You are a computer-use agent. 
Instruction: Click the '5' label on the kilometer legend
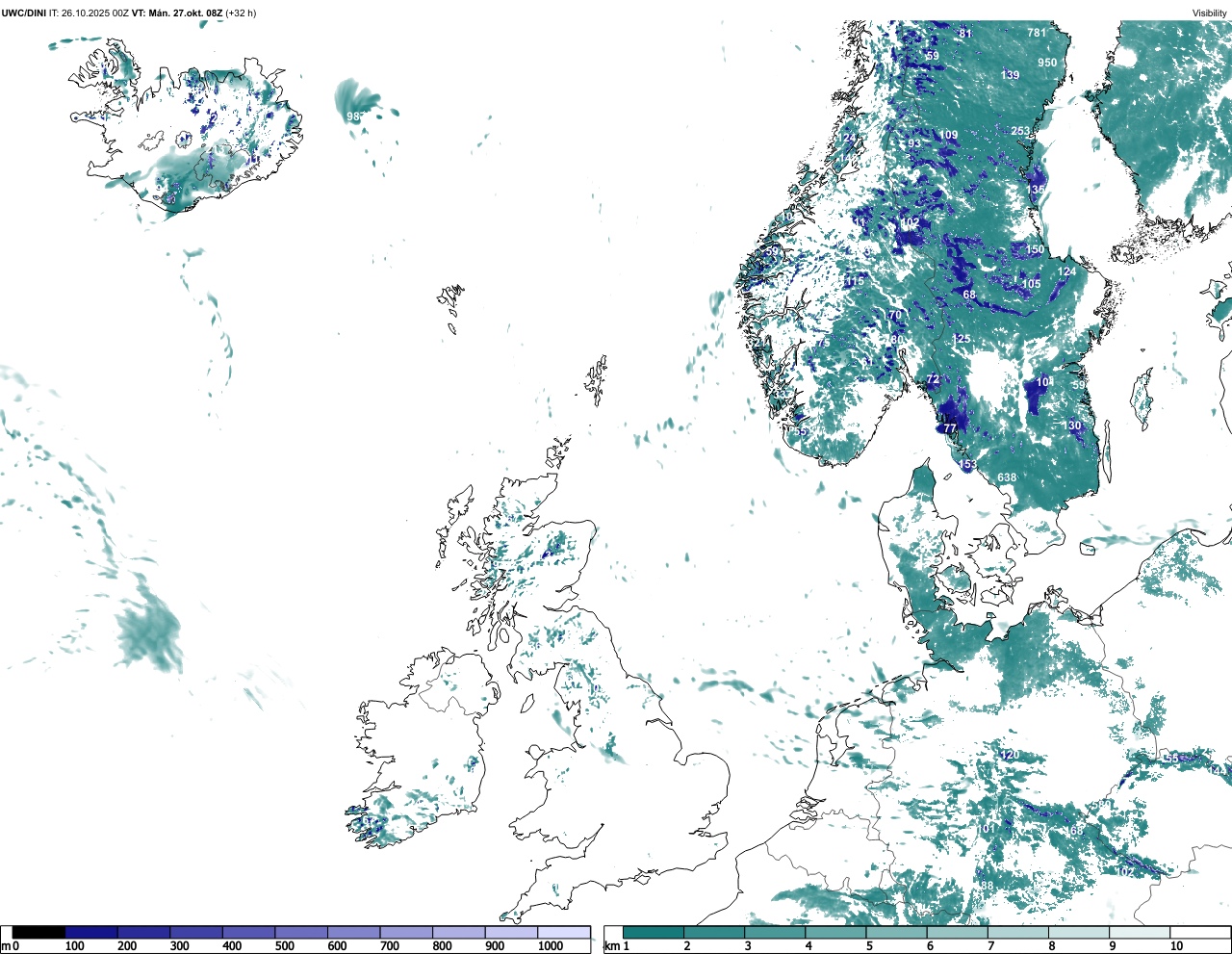(869, 946)
